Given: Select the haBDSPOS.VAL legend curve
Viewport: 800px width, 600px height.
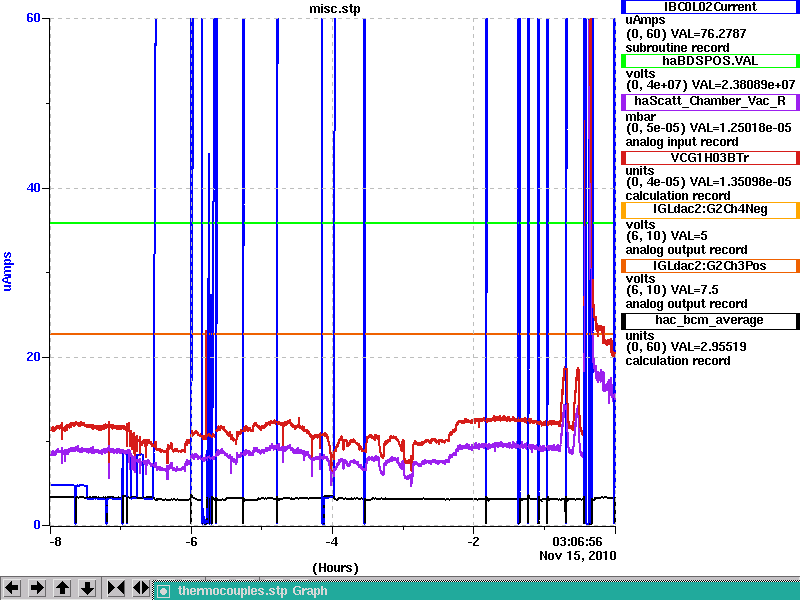Looking at the screenshot, I should pos(710,61).
